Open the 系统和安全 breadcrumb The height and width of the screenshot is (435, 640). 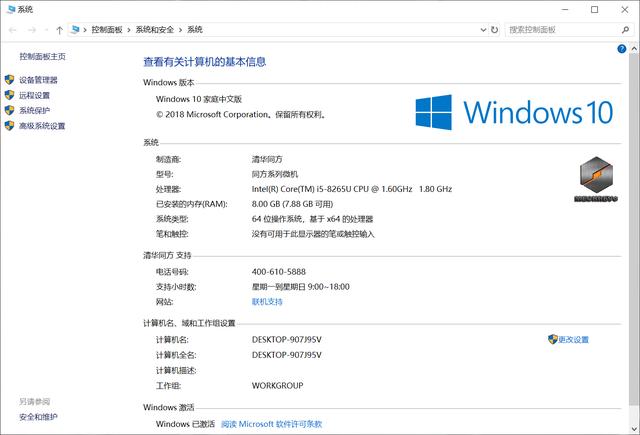[155, 29]
